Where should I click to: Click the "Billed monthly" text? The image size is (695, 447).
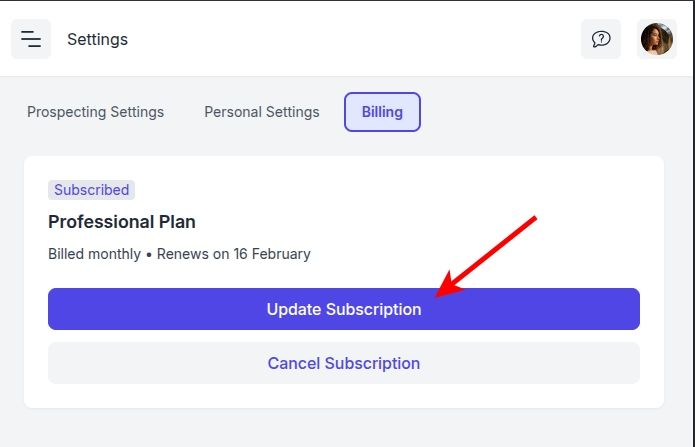click(94, 254)
